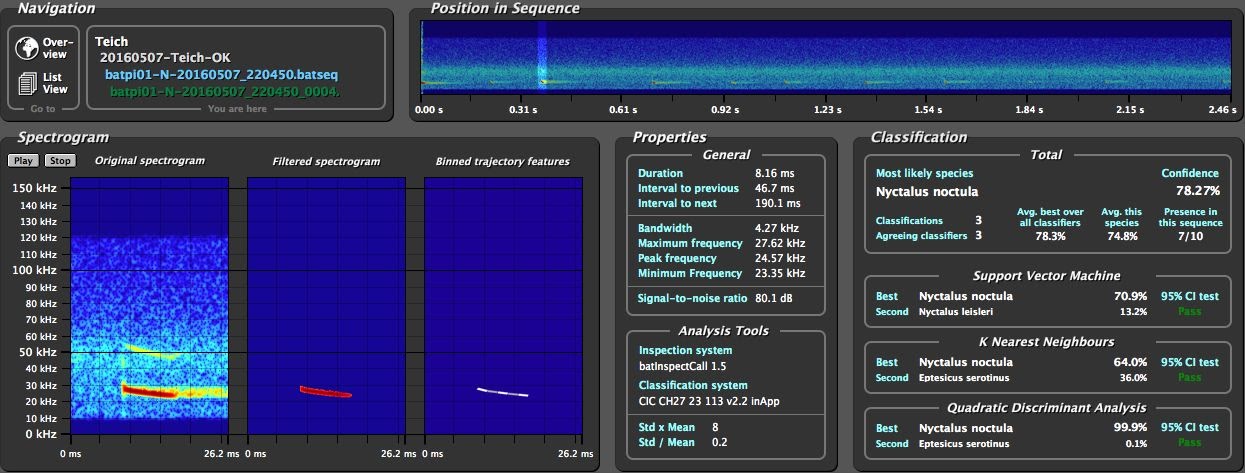Select the green batpi01 _0004 call entry
This screenshot has width=1245, height=473.
[225, 91]
